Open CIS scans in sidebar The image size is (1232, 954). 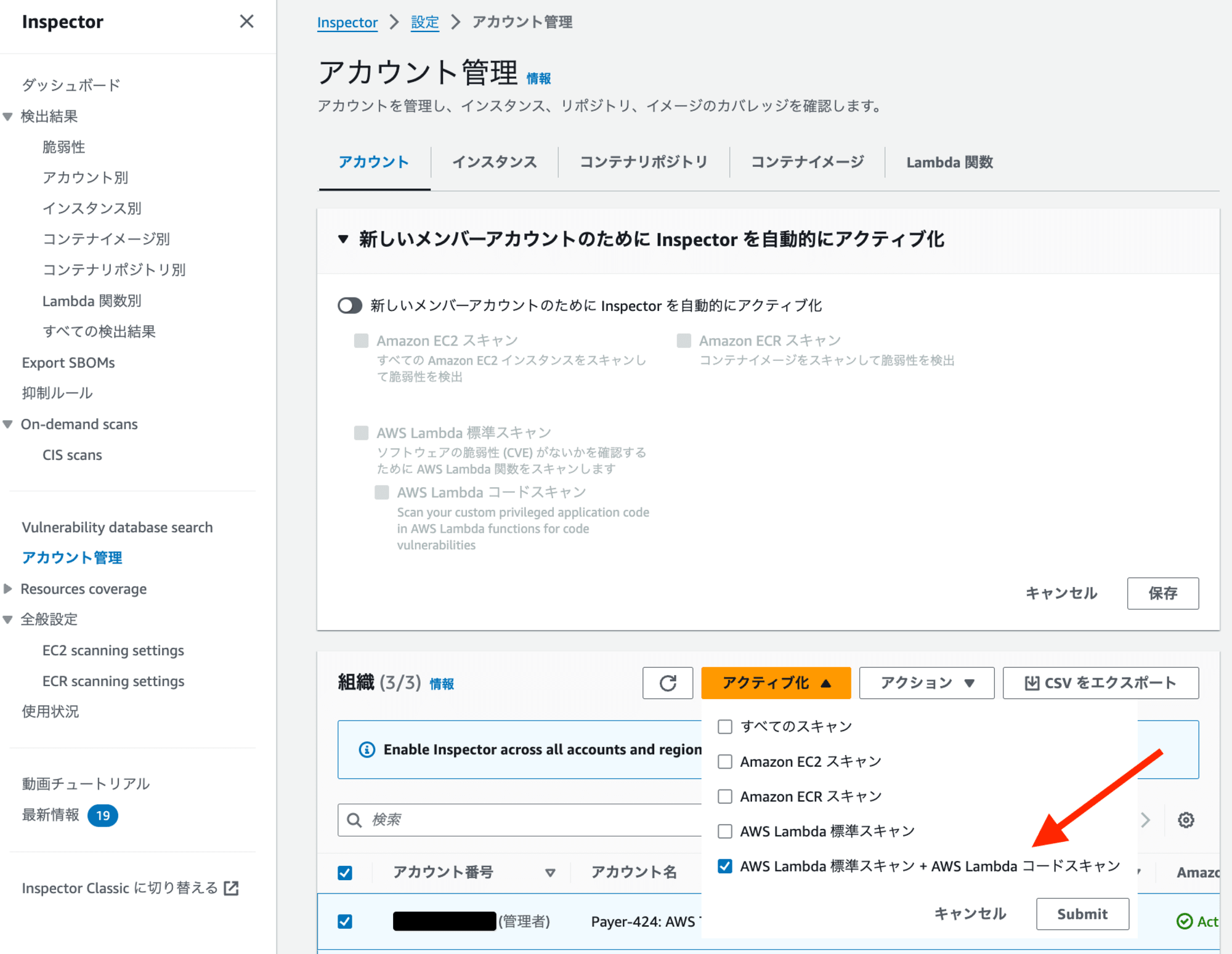click(x=72, y=455)
